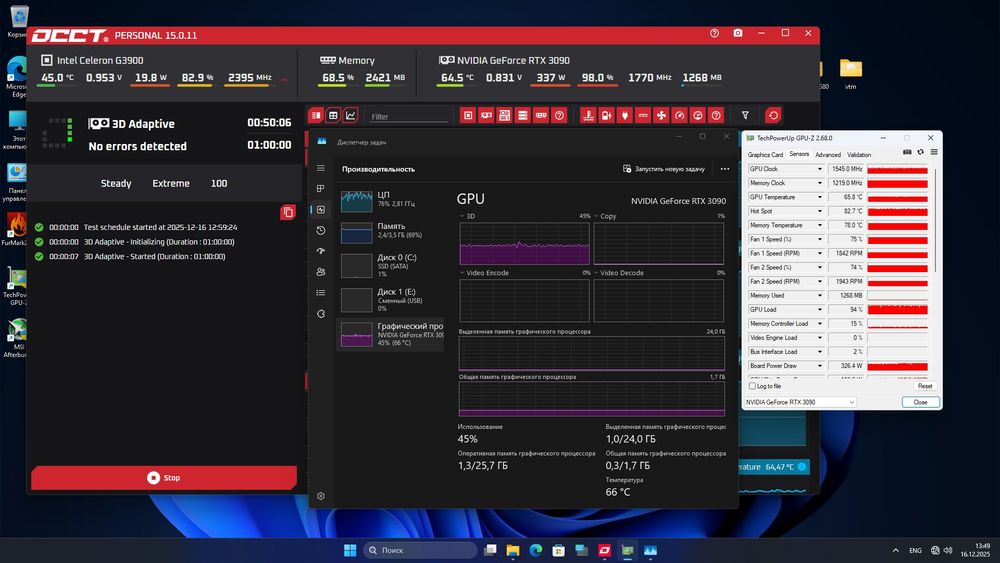Open GPU Clock sensor dropdown in GPU-Z
This screenshot has height=563, width=1000.
click(820, 169)
